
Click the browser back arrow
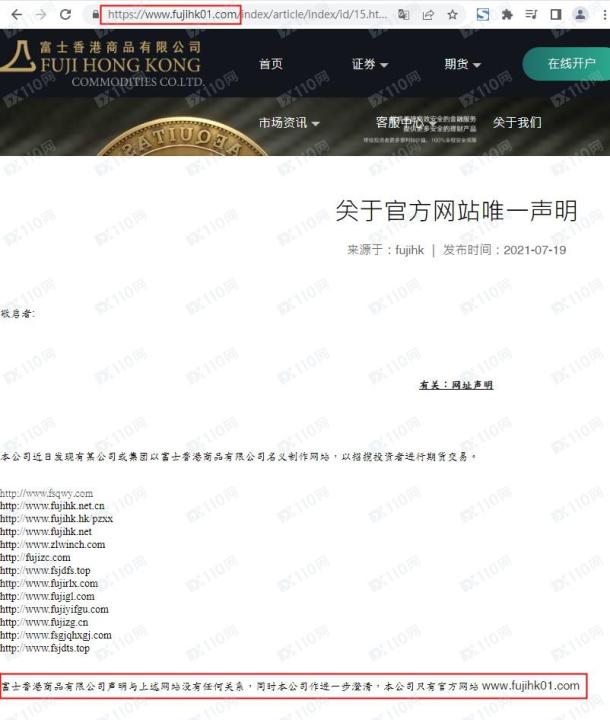point(17,15)
